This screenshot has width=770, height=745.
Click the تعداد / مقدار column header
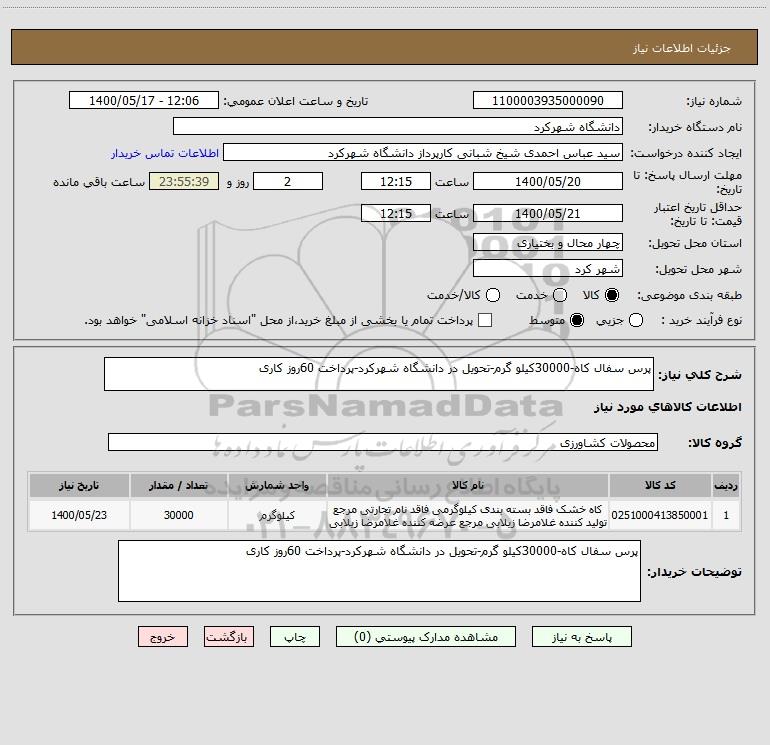pos(179,485)
